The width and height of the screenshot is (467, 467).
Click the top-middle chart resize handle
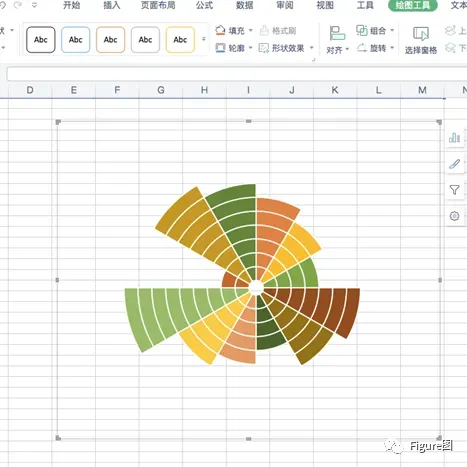(249, 121)
